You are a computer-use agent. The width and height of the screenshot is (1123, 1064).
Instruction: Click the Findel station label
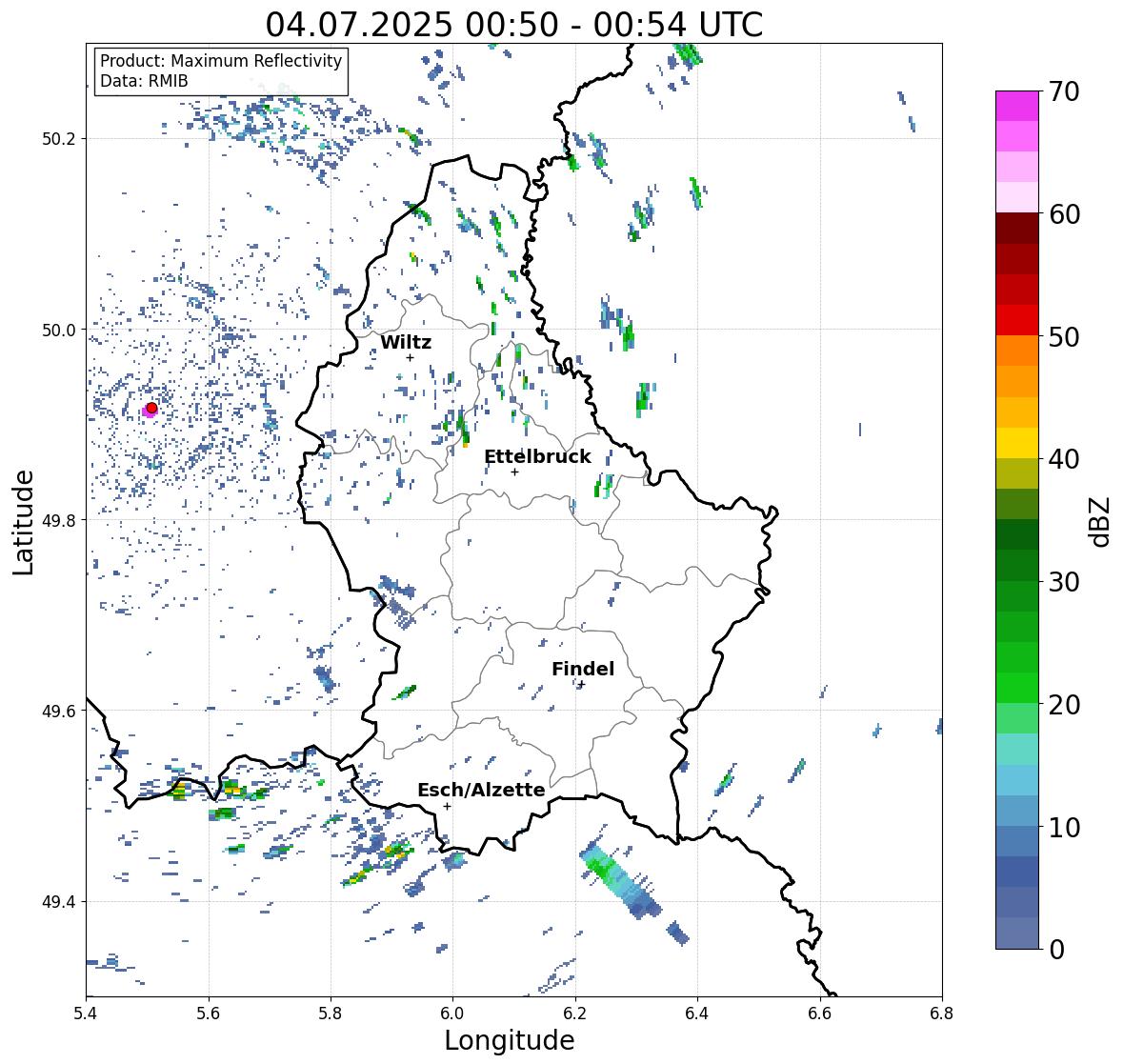(583, 669)
